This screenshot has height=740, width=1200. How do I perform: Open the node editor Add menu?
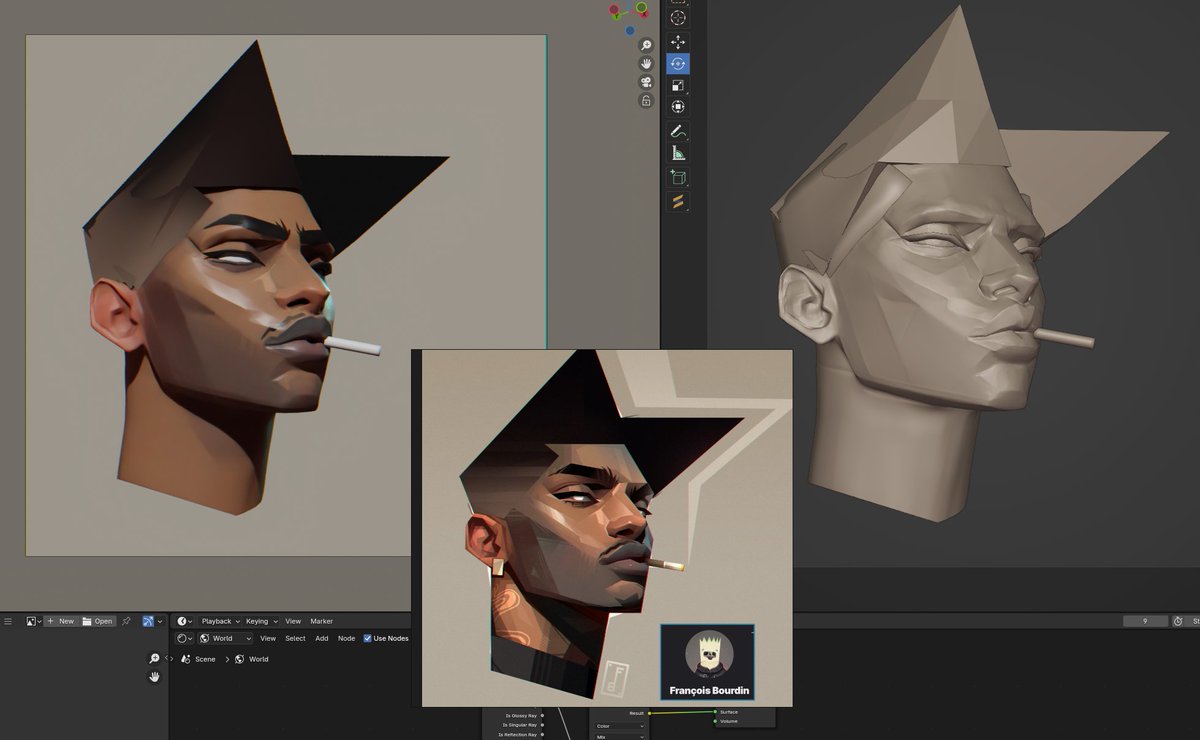[x=322, y=638]
